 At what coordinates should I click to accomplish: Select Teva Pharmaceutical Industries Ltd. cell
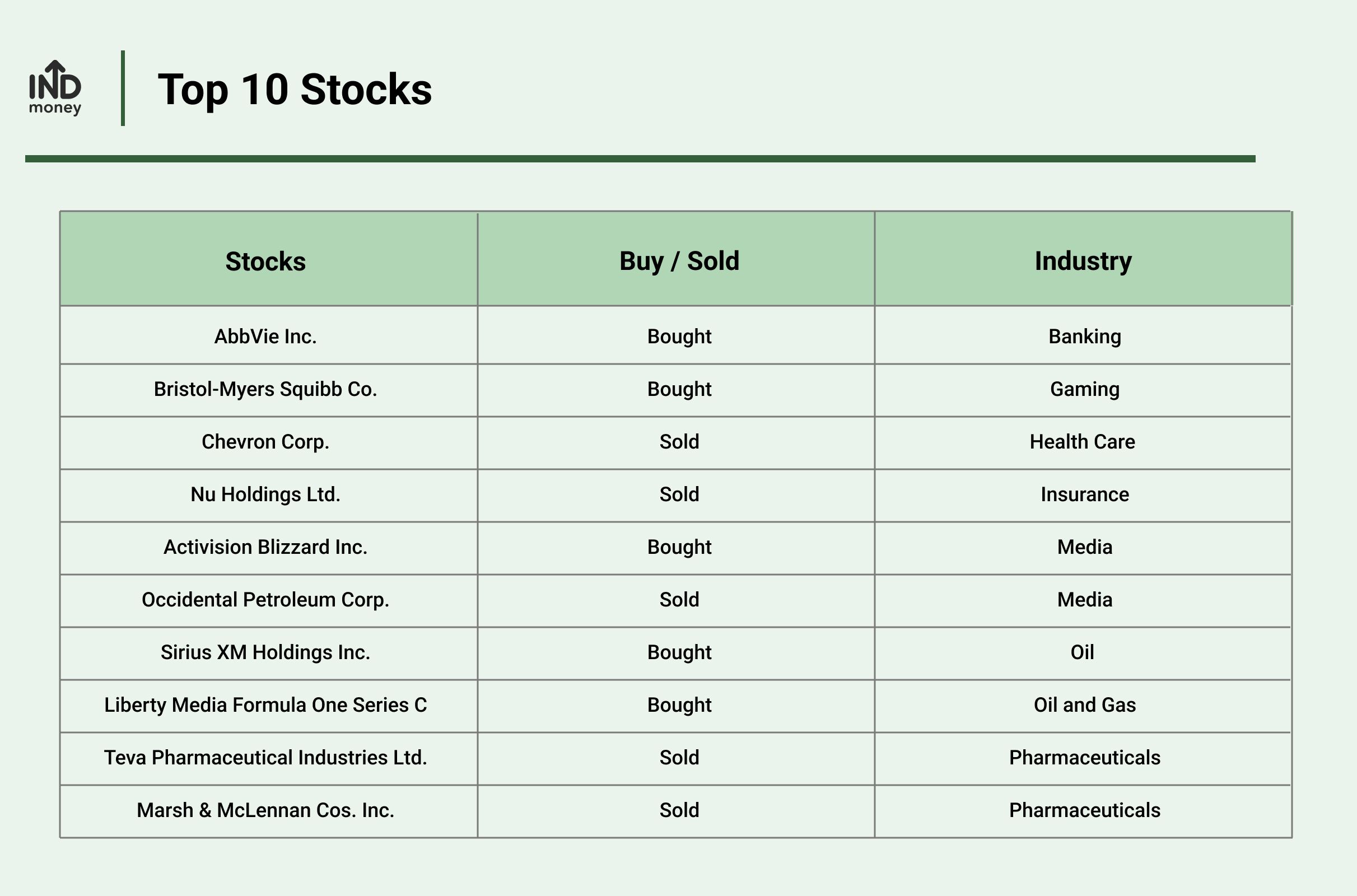pyautogui.click(x=265, y=757)
